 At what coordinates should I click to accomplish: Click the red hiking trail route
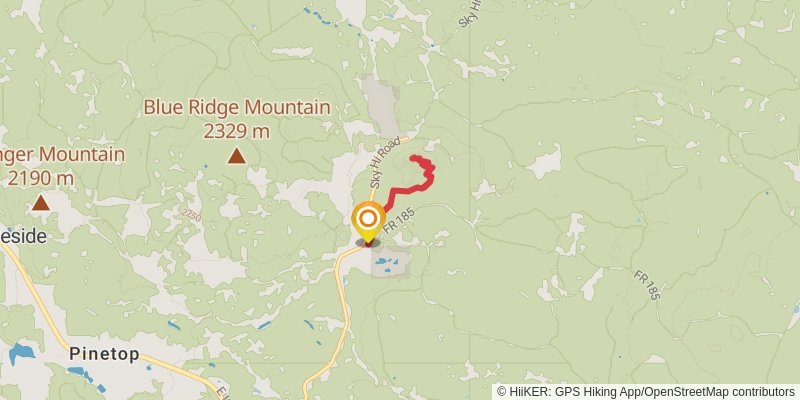[410, 183]
